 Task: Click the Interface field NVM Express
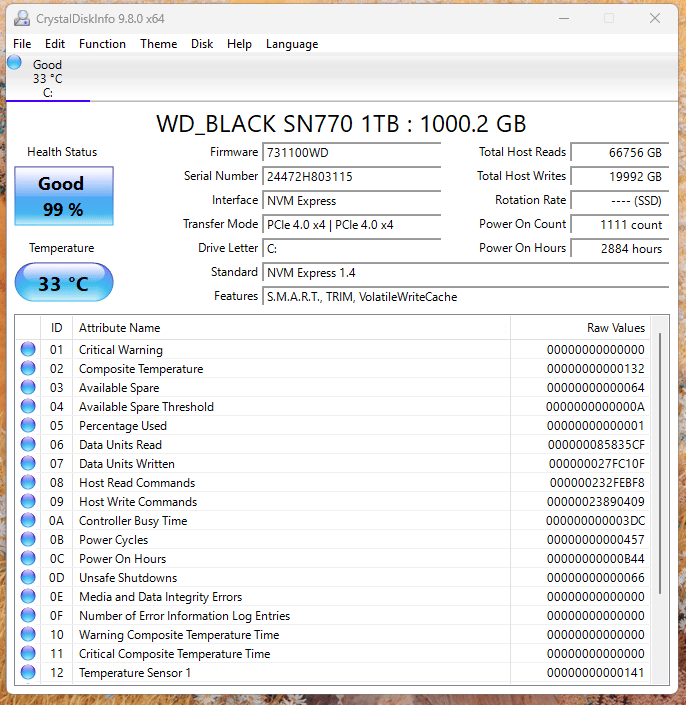click(x=352, y=201)
